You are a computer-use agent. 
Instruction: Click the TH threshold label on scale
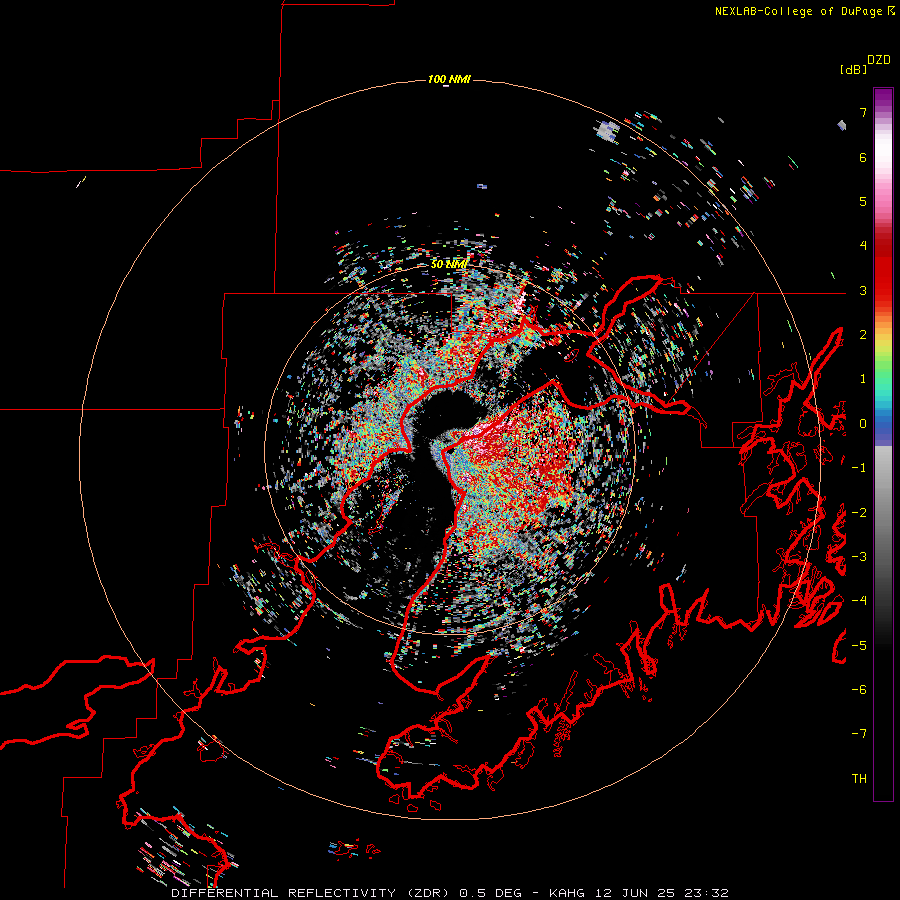859,779
